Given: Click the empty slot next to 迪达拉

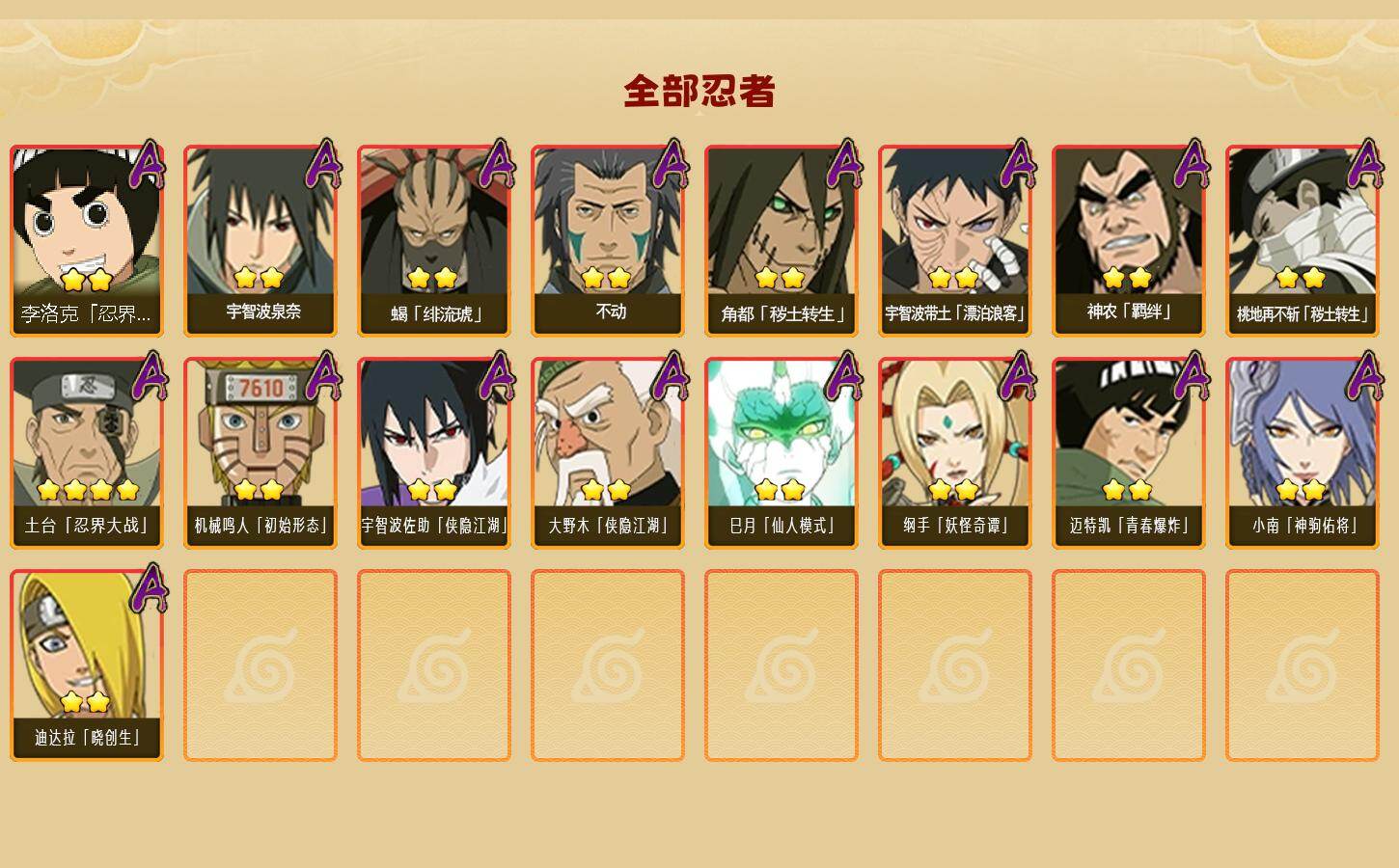Looking at the screenshot, I should pos(261,665).
